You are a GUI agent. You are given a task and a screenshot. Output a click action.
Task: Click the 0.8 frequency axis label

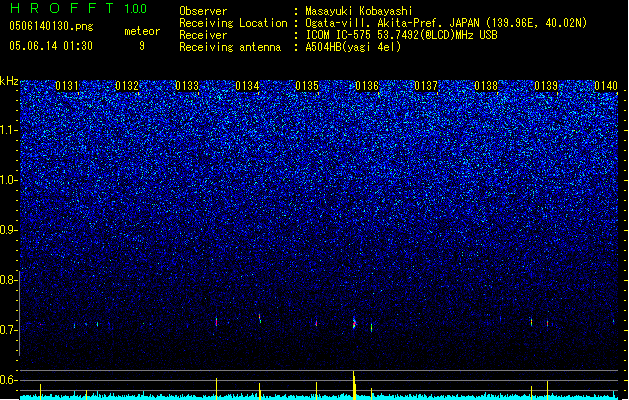(x=8, y=280)
